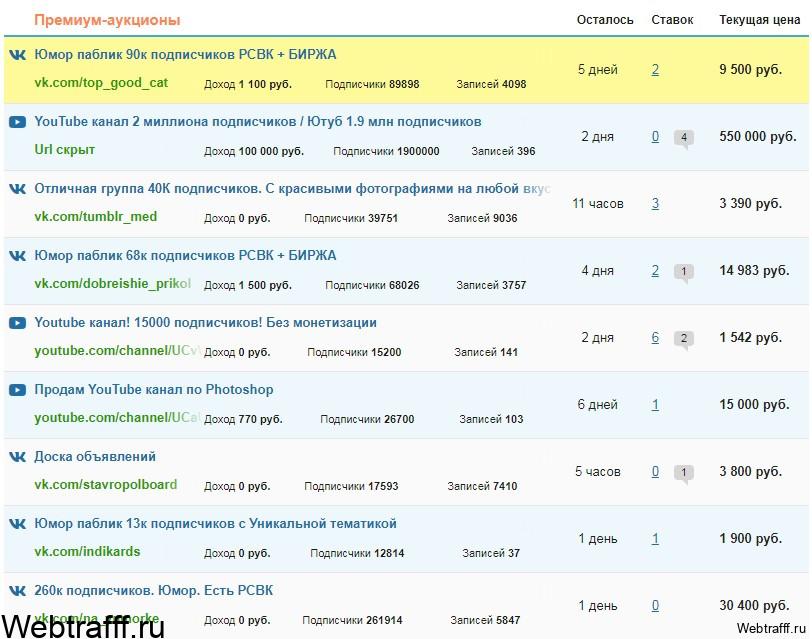Open 'Продам YouTube канал по Photoshop' auction
The height and width of the screenshot is (639, 812).
pos(153,389)
